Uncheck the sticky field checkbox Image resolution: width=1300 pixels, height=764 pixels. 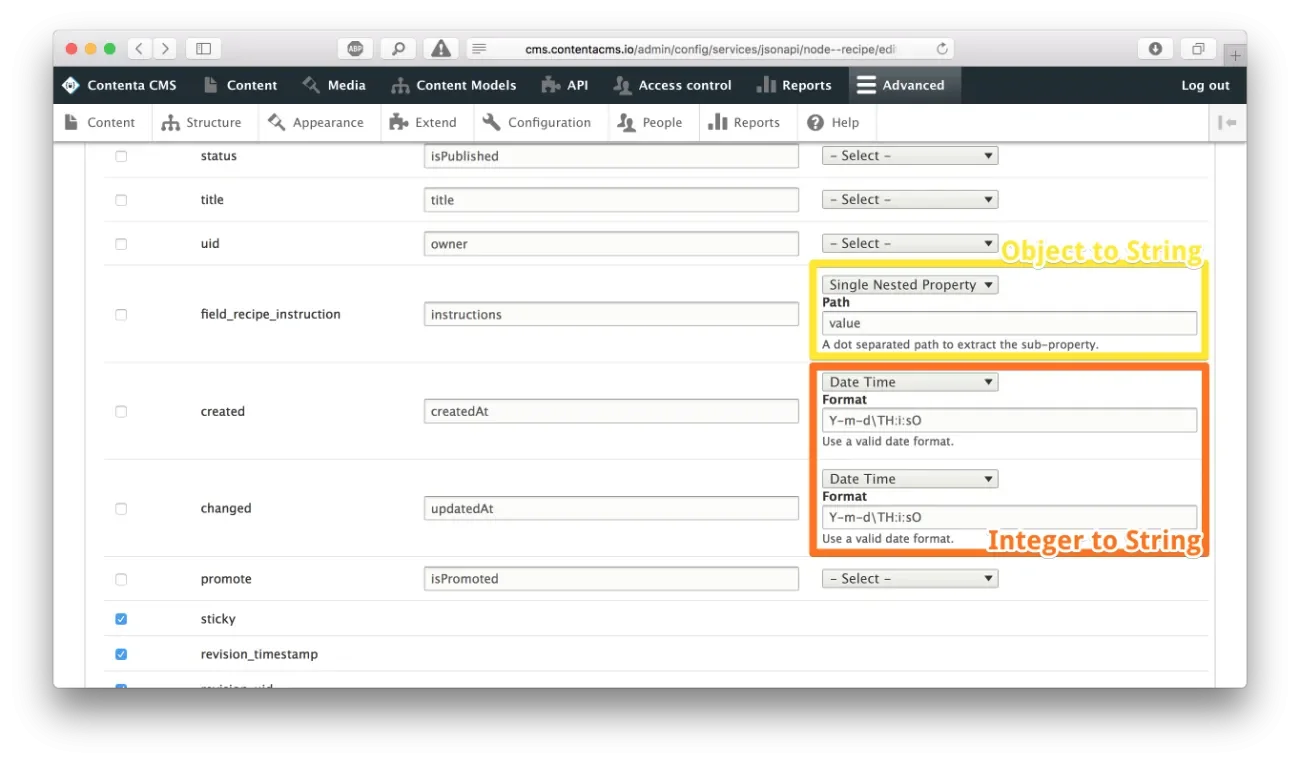[x=121, y=619]
